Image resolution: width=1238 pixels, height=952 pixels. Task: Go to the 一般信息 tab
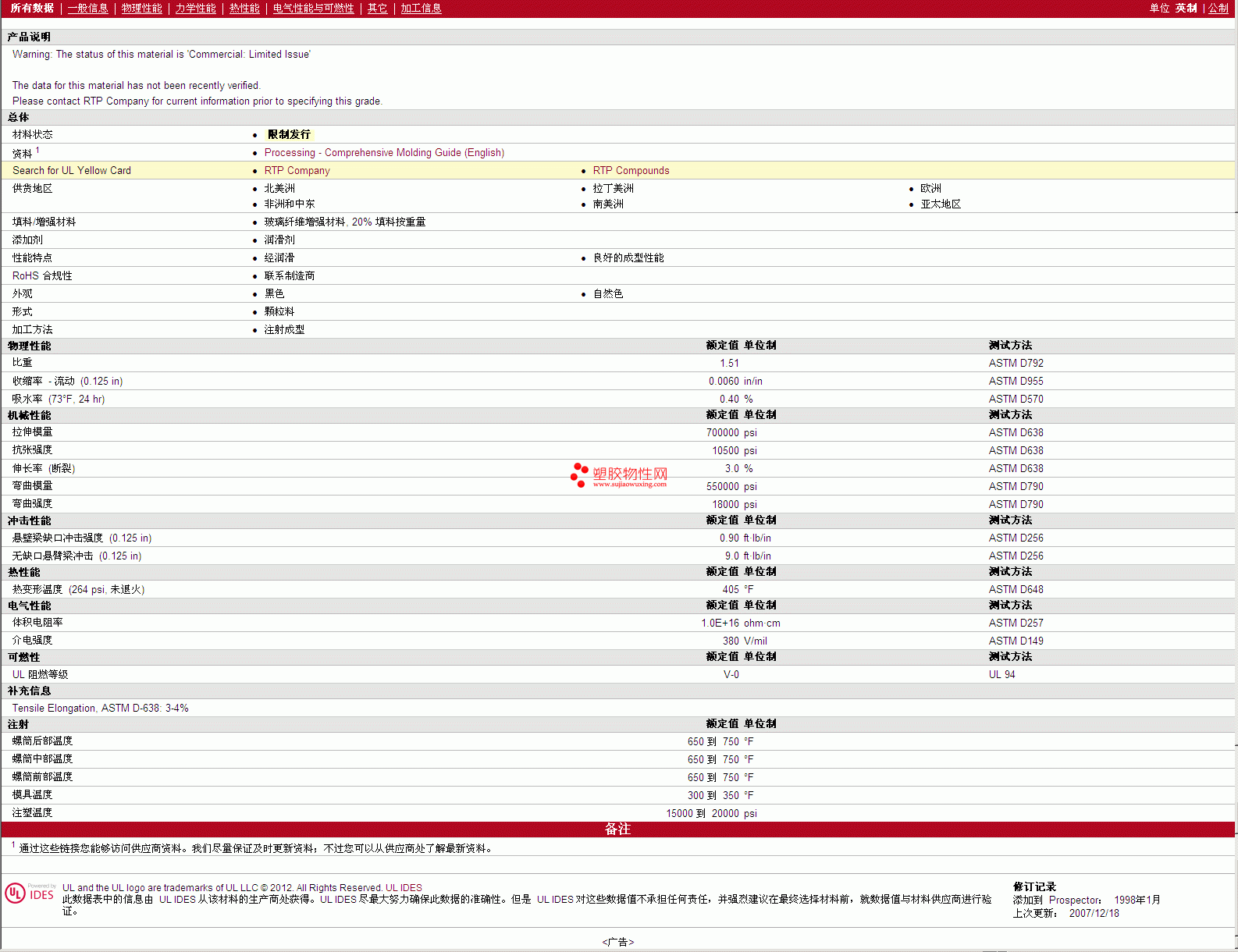point(87,8)
